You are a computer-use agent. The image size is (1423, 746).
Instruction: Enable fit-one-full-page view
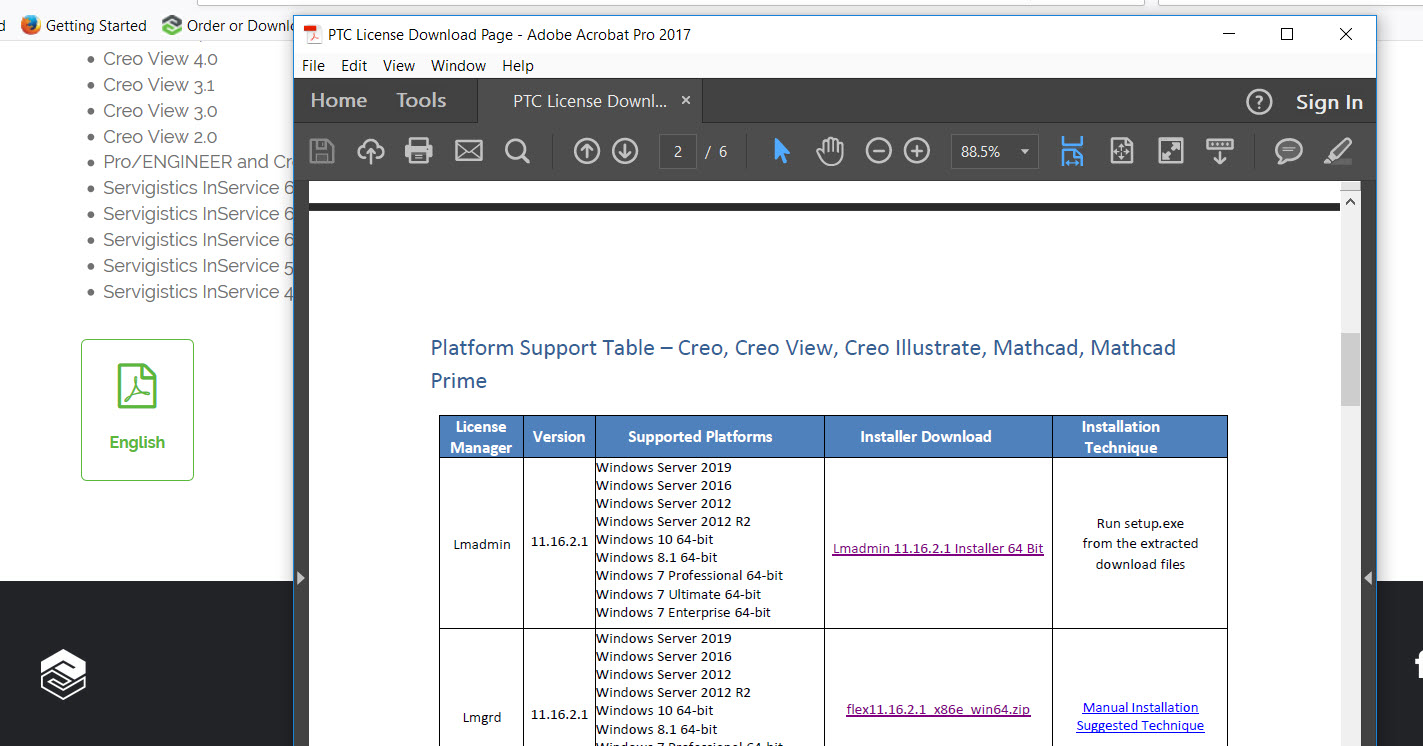click(1121, 150)
